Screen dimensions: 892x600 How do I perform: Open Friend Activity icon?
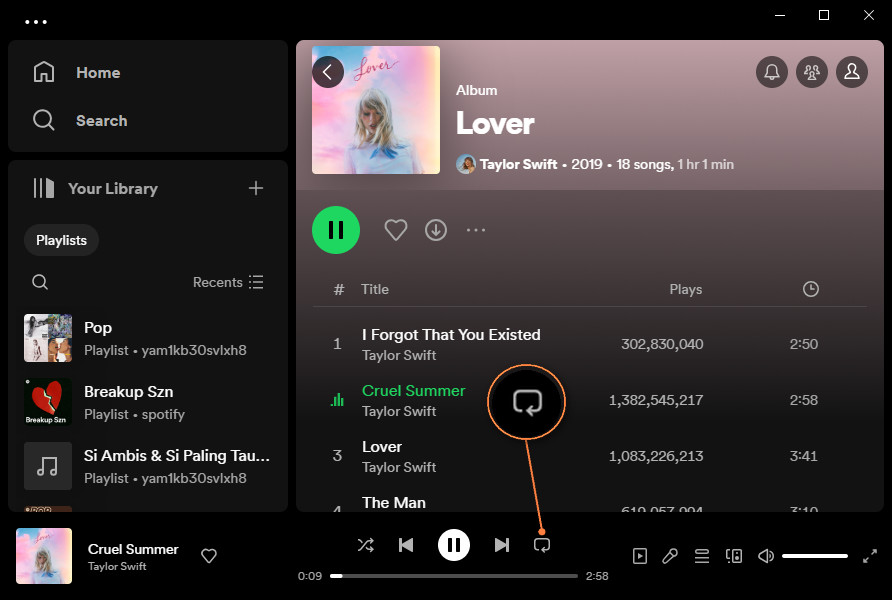(x=812, y=72)
